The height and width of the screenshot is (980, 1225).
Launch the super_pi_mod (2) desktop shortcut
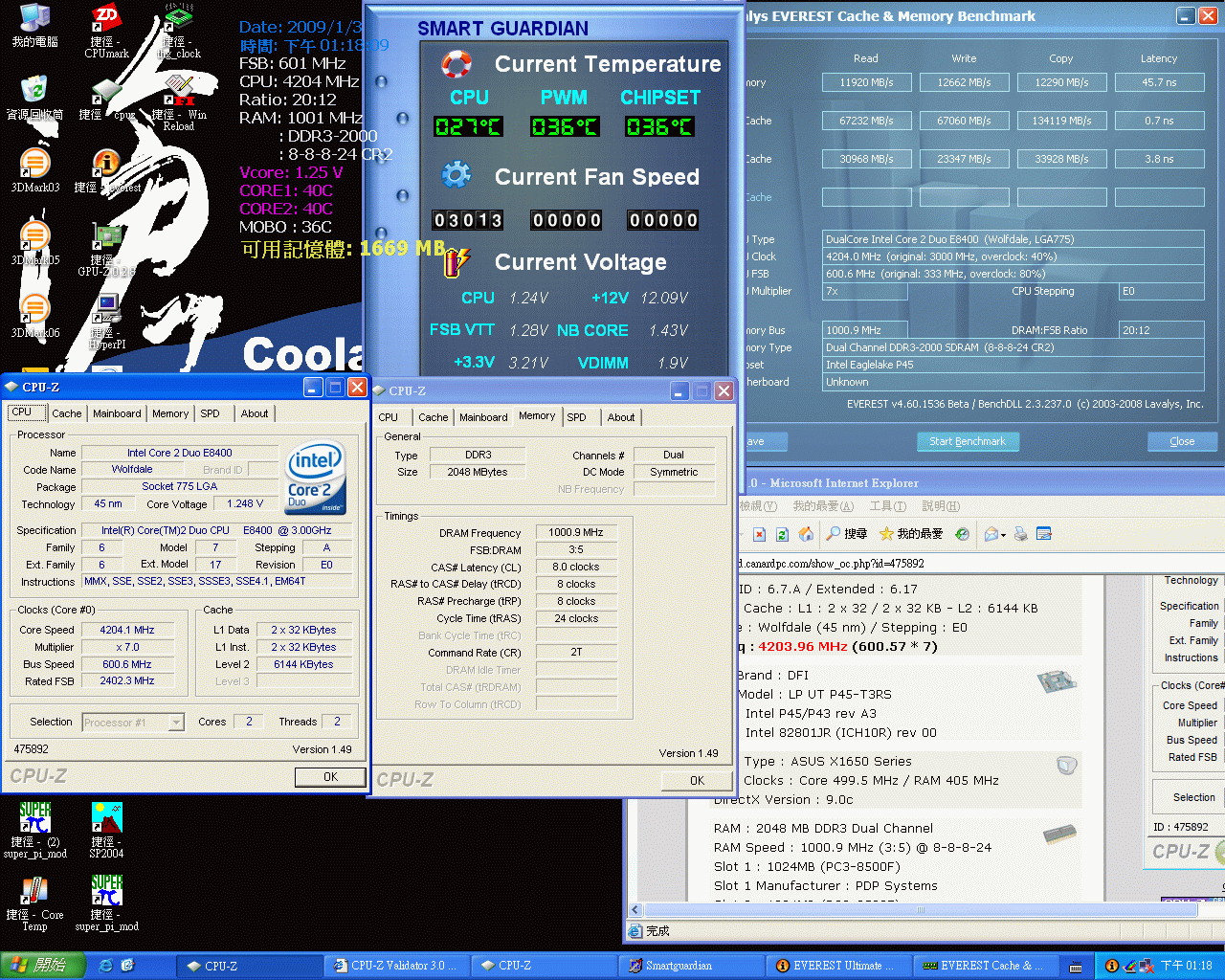click(35, 831)
